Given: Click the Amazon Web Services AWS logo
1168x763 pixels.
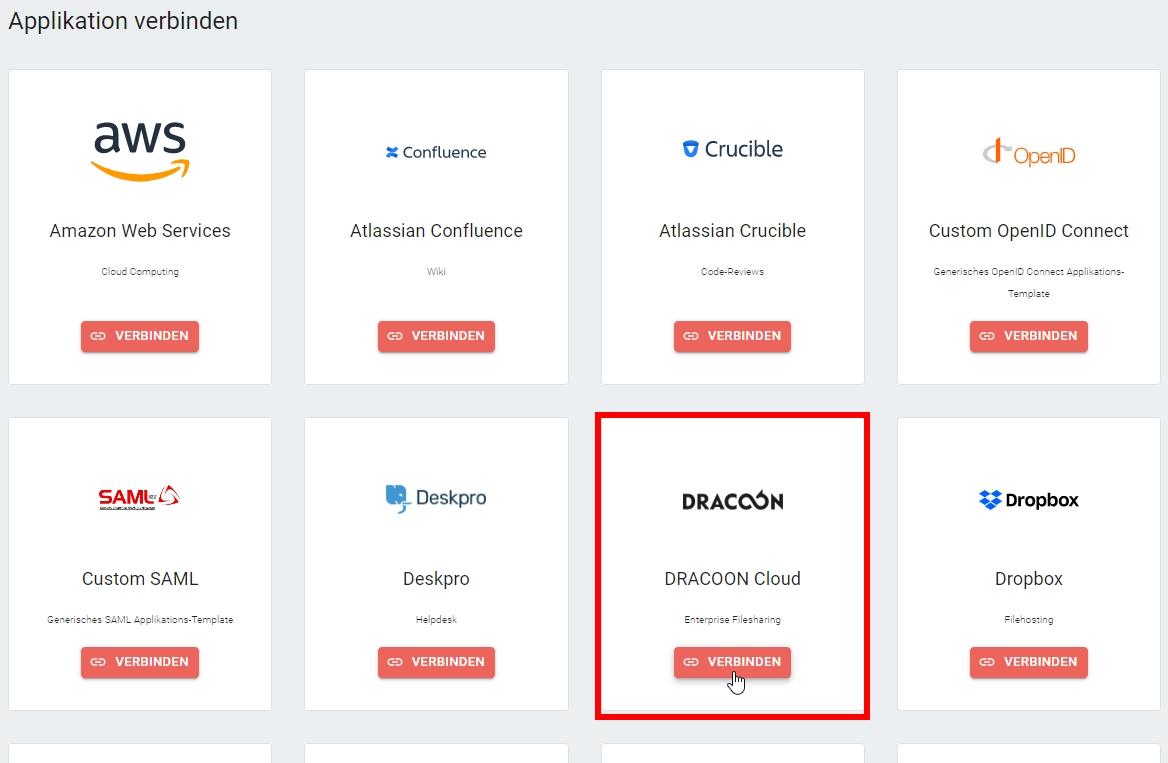Looking at the screenshot, I should pyautogui.click(x=140, y=151).
